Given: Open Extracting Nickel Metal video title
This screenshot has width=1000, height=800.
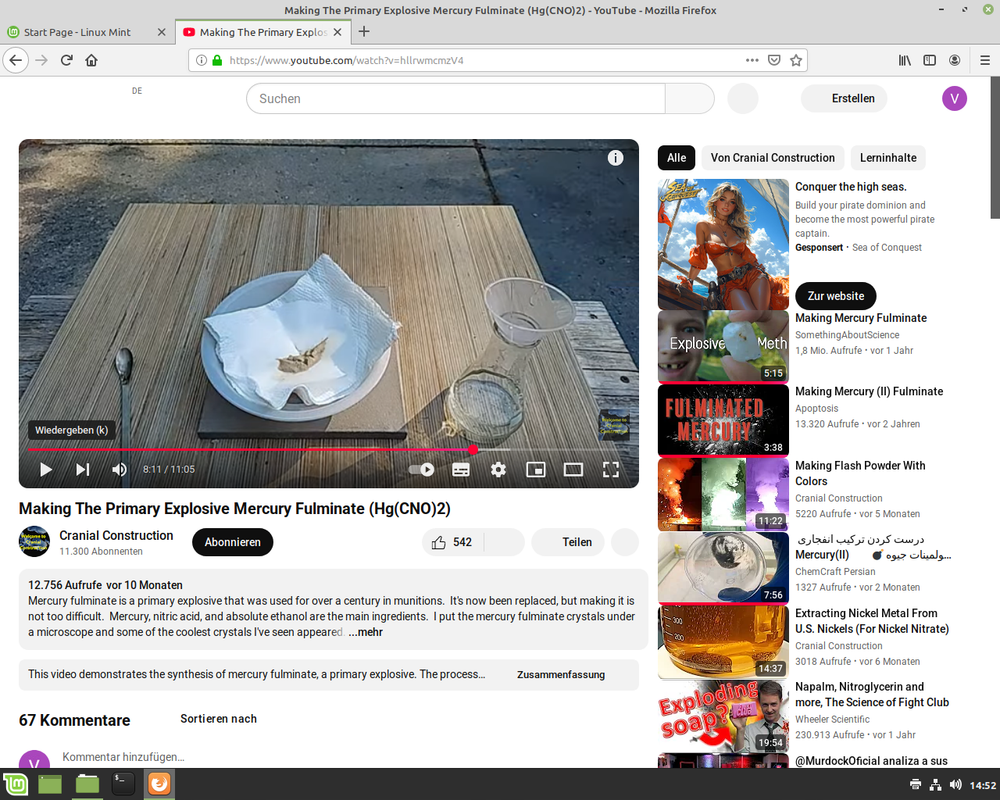Looking at the screenshot, I should [872, 621].
